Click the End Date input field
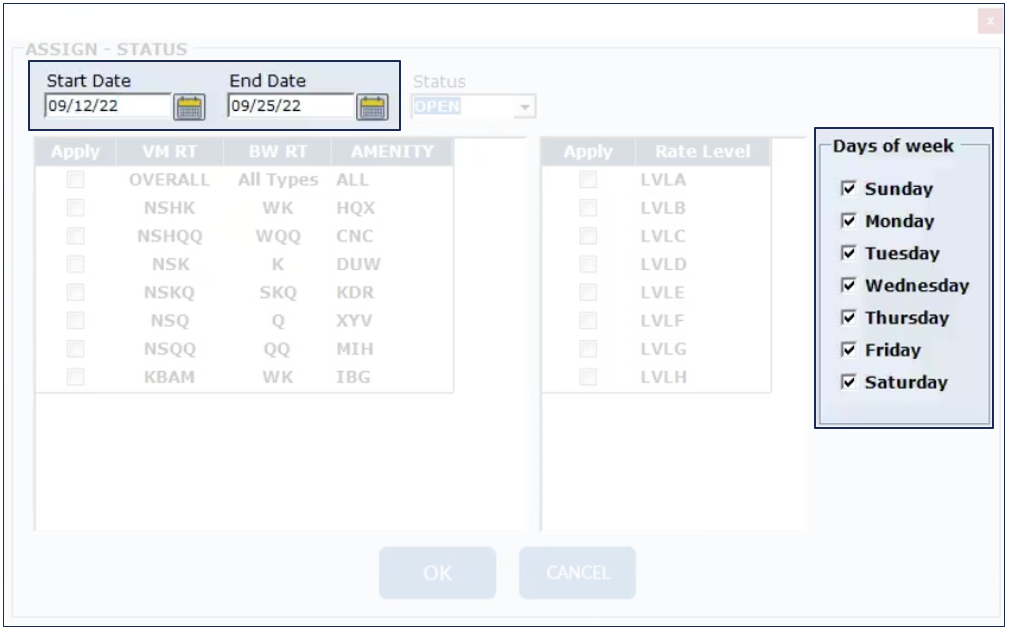The image size is (1009, 632). coord(290,106)
